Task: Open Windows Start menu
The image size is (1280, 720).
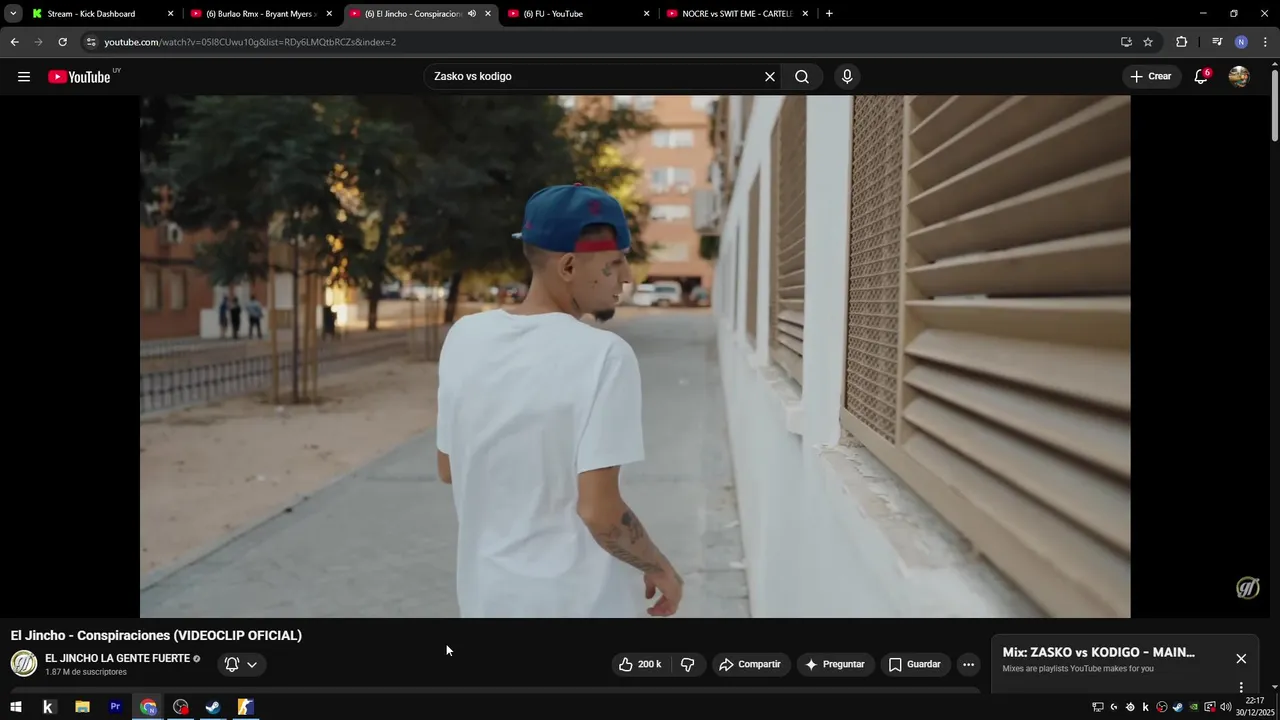Action: 15,707
